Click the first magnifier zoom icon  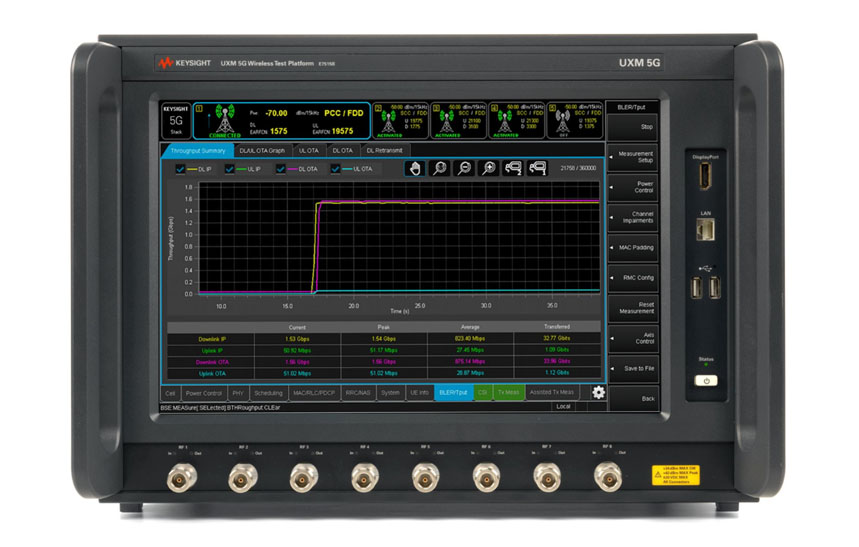[439, 169]
